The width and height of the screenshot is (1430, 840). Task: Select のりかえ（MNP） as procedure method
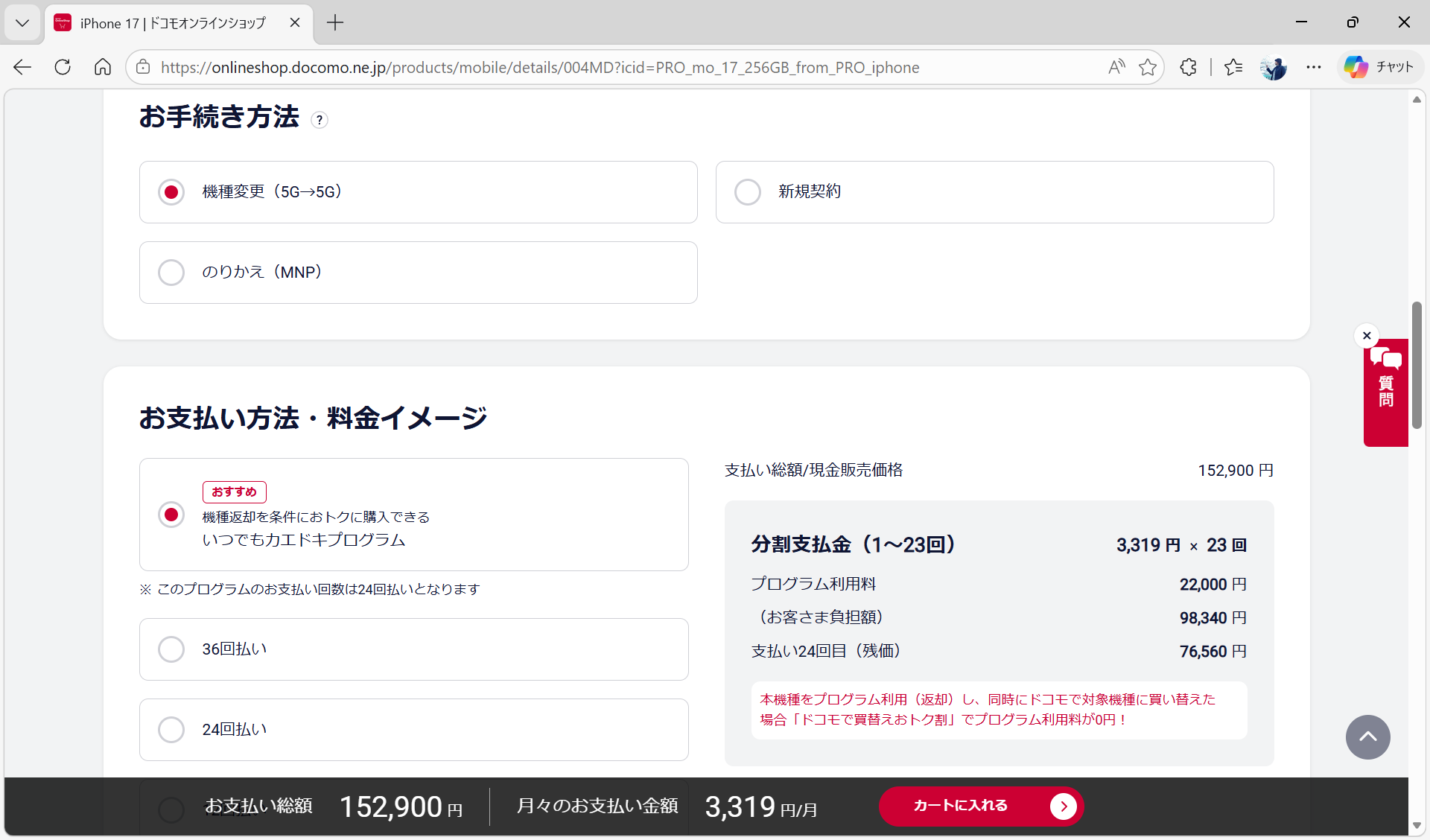171,272
